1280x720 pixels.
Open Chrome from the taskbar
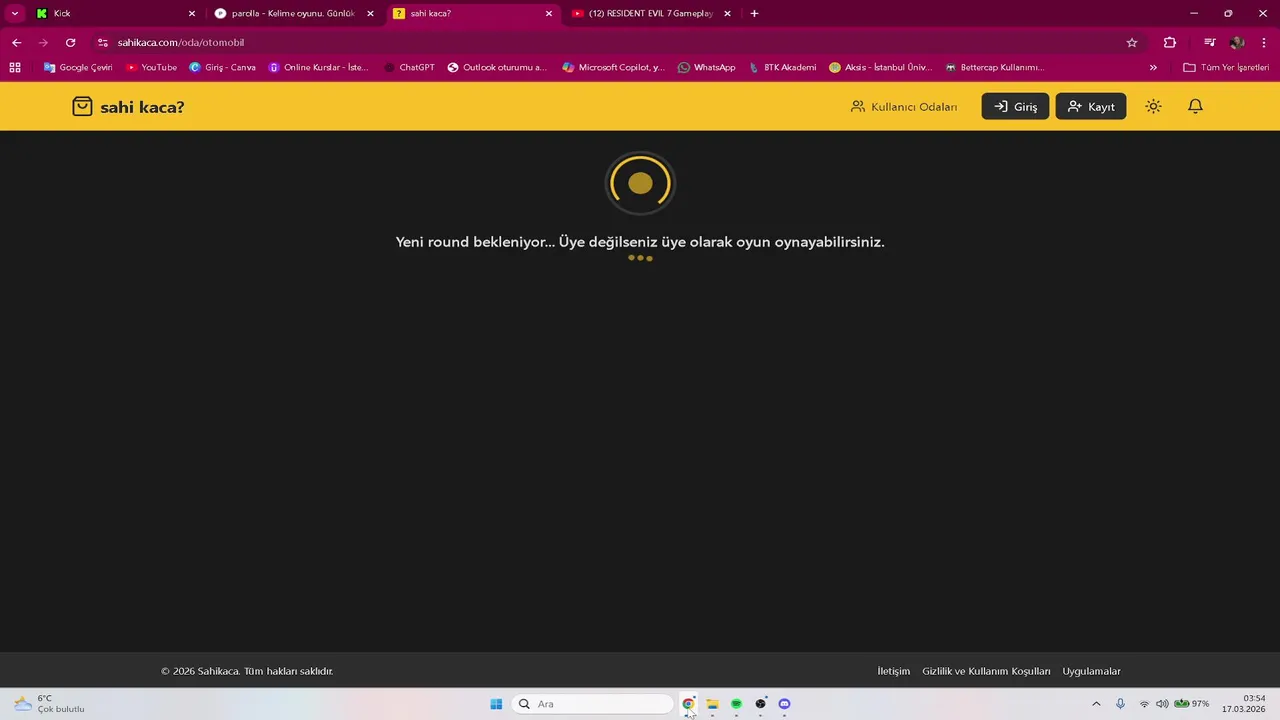click(x=688, y=704)
